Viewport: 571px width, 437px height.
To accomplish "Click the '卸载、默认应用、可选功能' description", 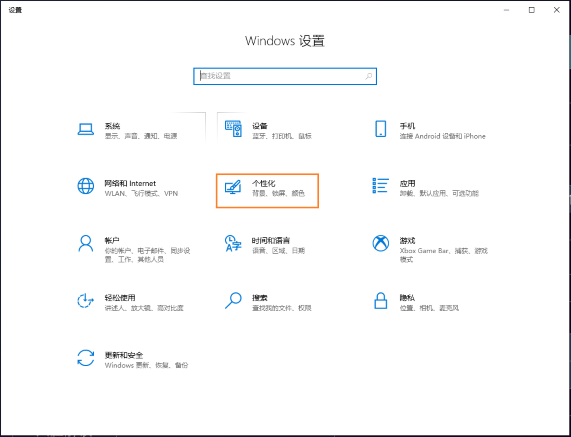I will (439, 193).
